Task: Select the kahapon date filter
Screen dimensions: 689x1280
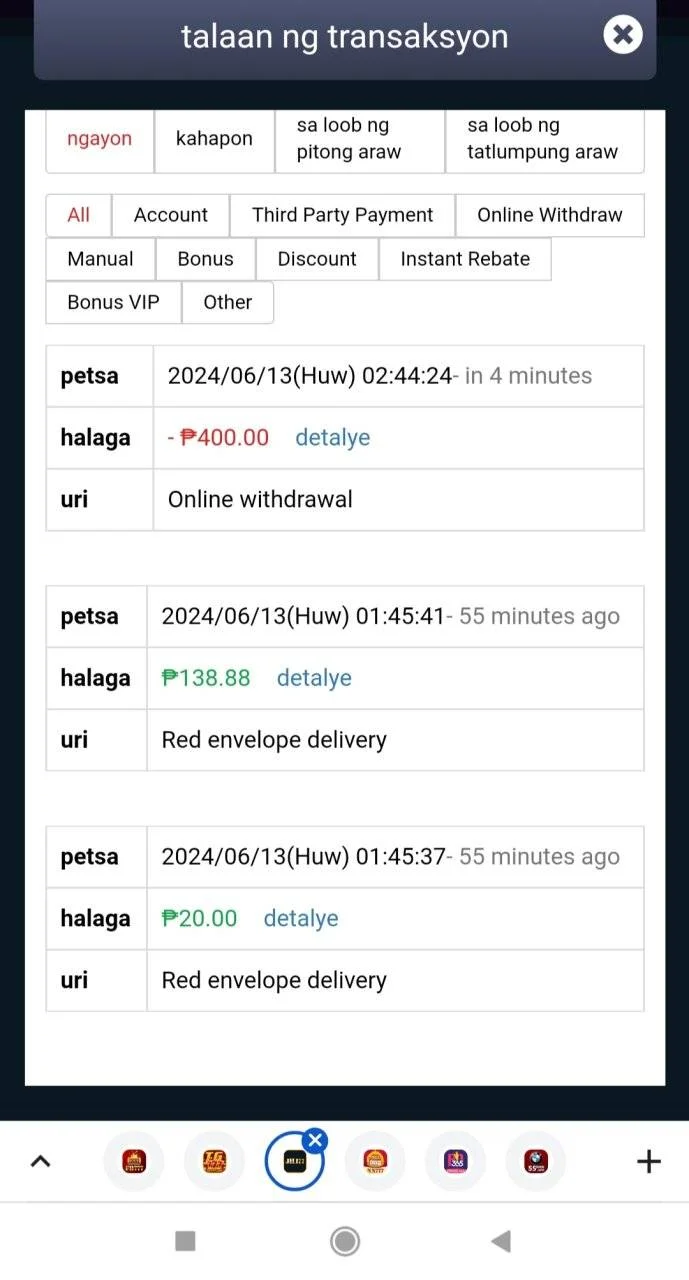Action: [x=214, y=139]
